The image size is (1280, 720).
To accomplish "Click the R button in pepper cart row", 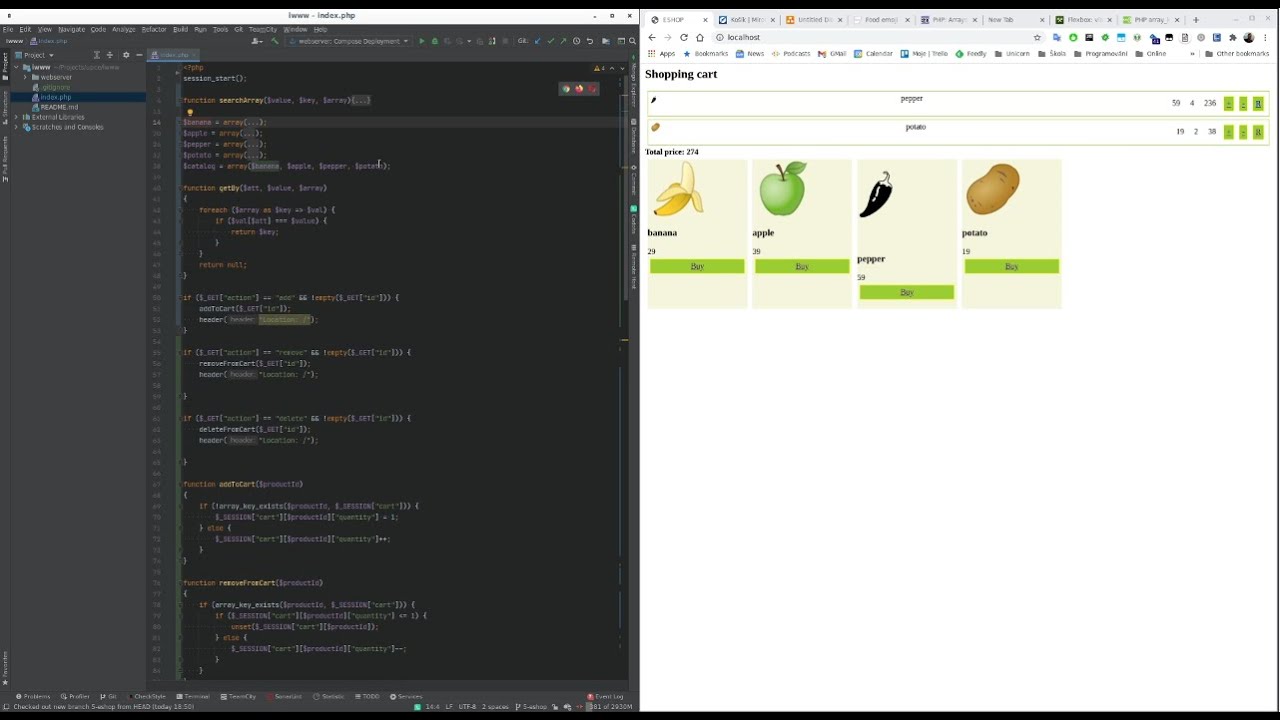I will coord(1258,104).
